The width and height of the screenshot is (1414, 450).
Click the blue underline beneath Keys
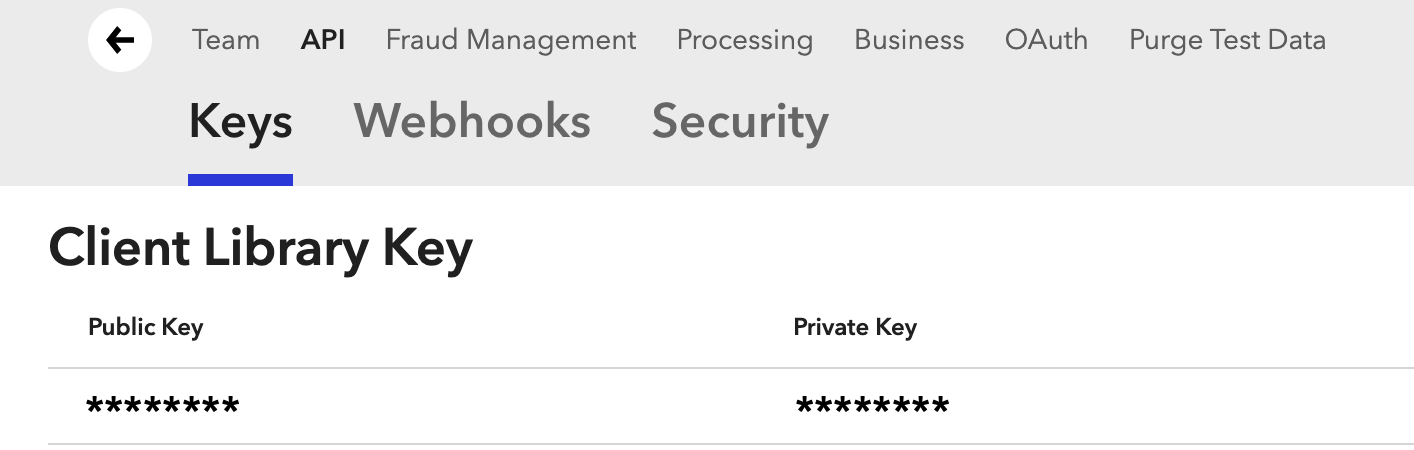tap(240, 180)
